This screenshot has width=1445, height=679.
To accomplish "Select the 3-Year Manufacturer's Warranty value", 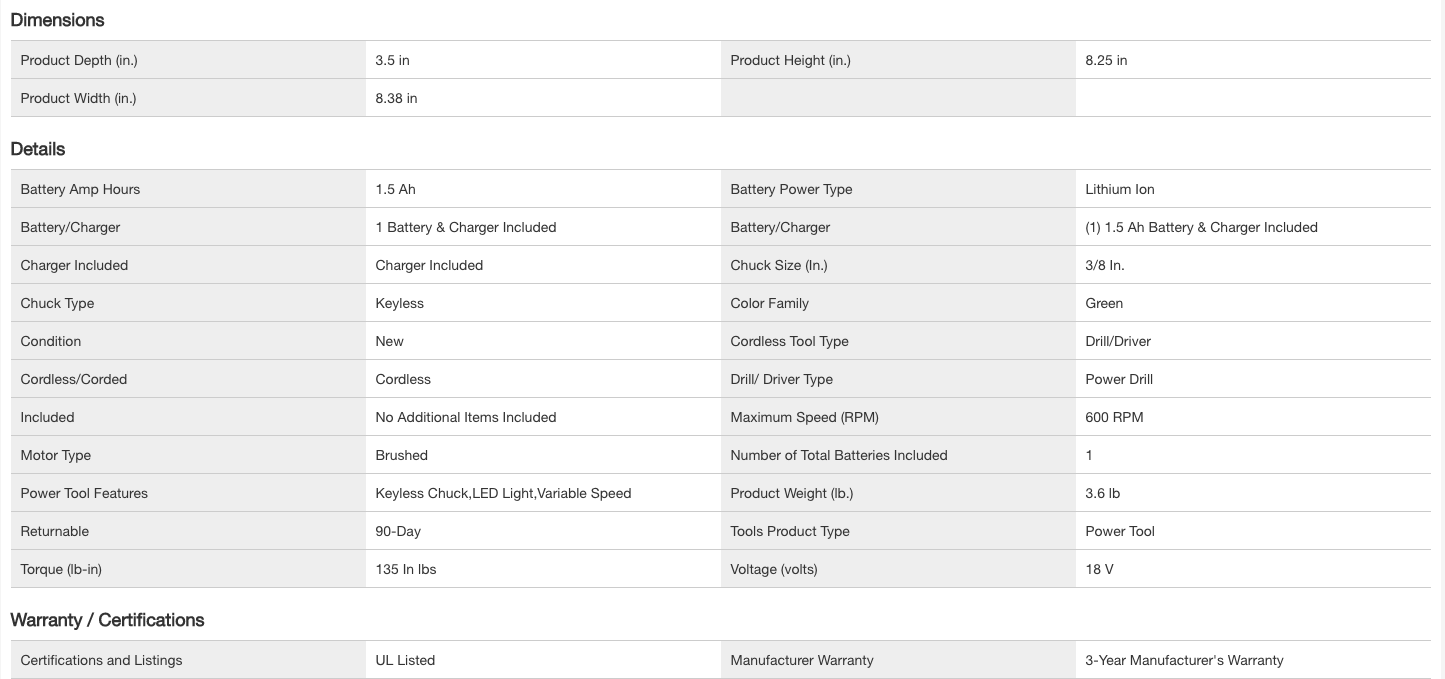I will [x=1184, y=660].
